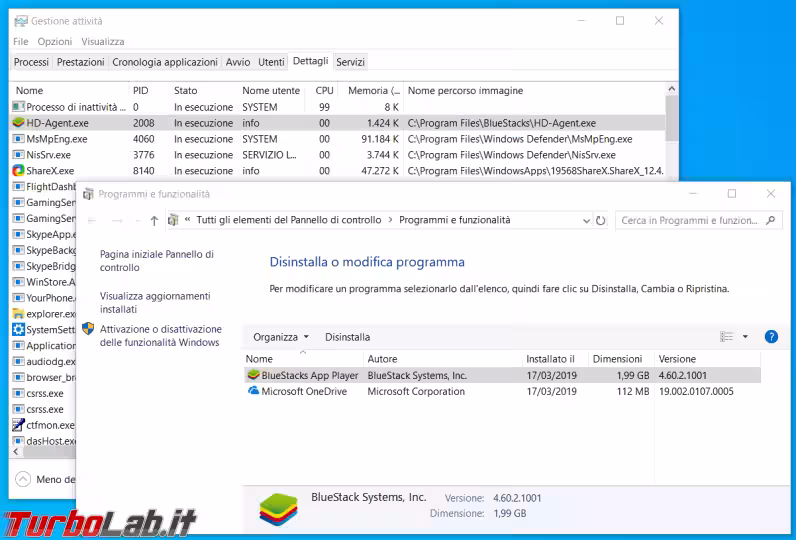This screenshot has height=540, width=796.
Task: Switch to Cronologia applicazioni tab
Action: tap(165, 62)
